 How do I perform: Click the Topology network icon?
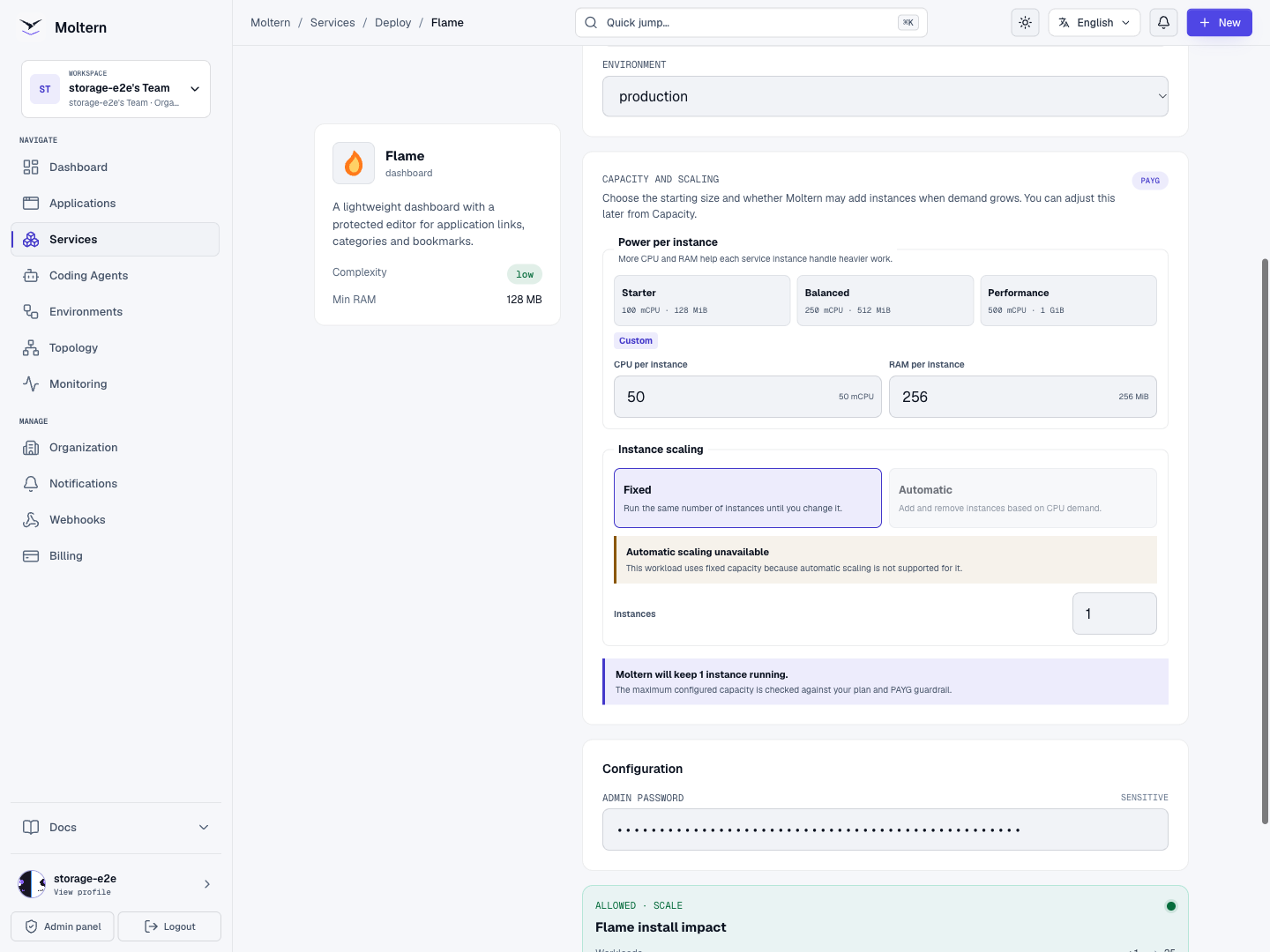click(x=31, y=348)
